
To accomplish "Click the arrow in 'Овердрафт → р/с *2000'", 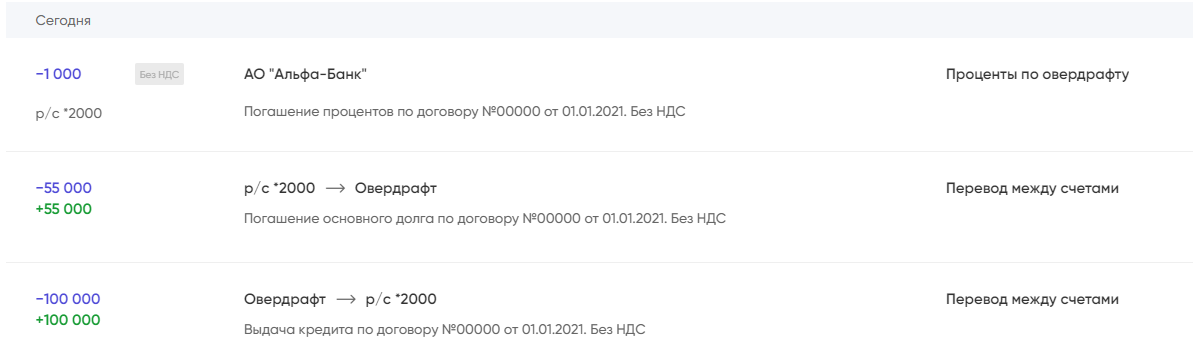I will point(346,300).
